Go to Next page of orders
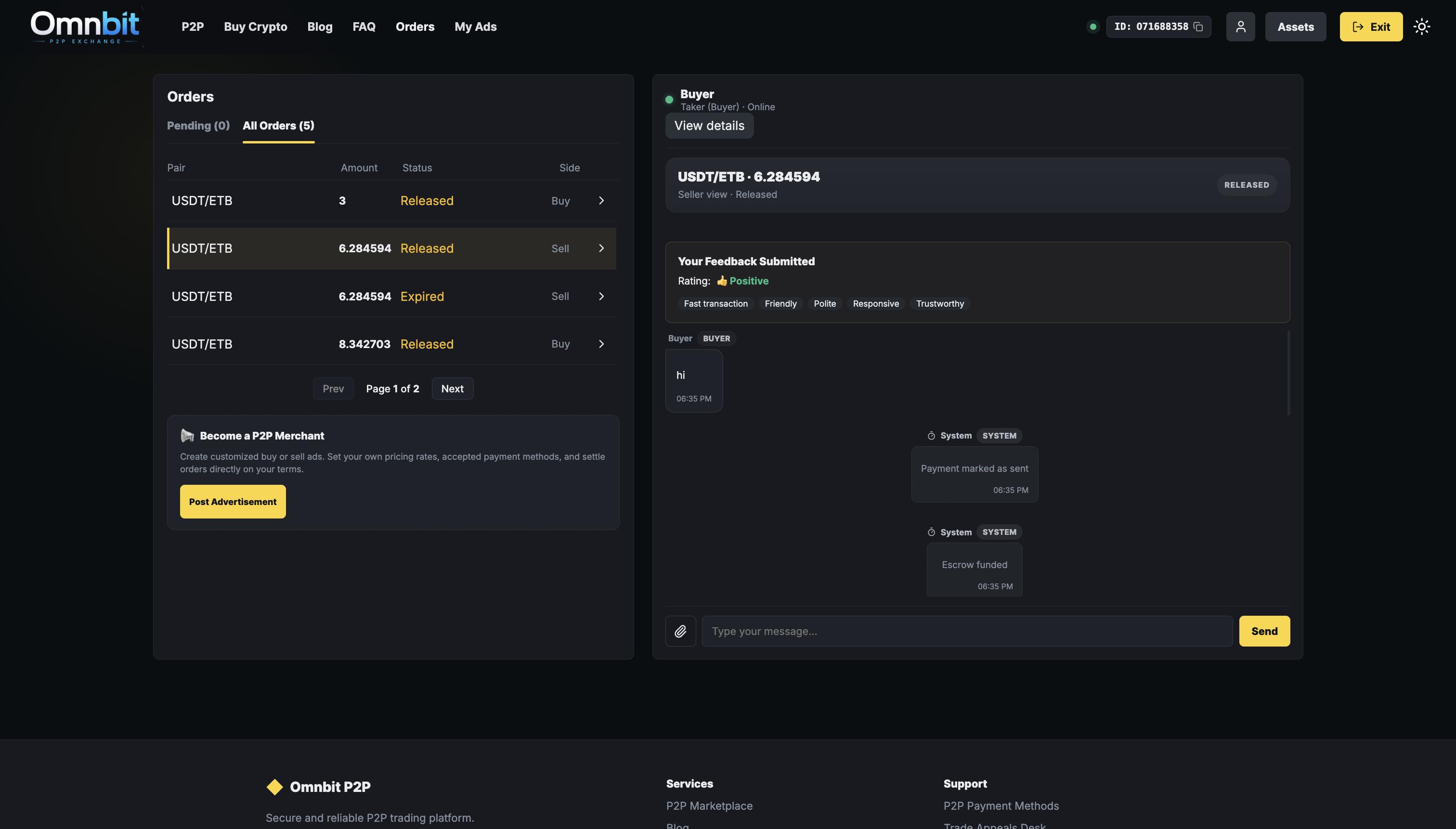Image resolution: width=1456 pixels, height=829 pixels. pos(452,389)
